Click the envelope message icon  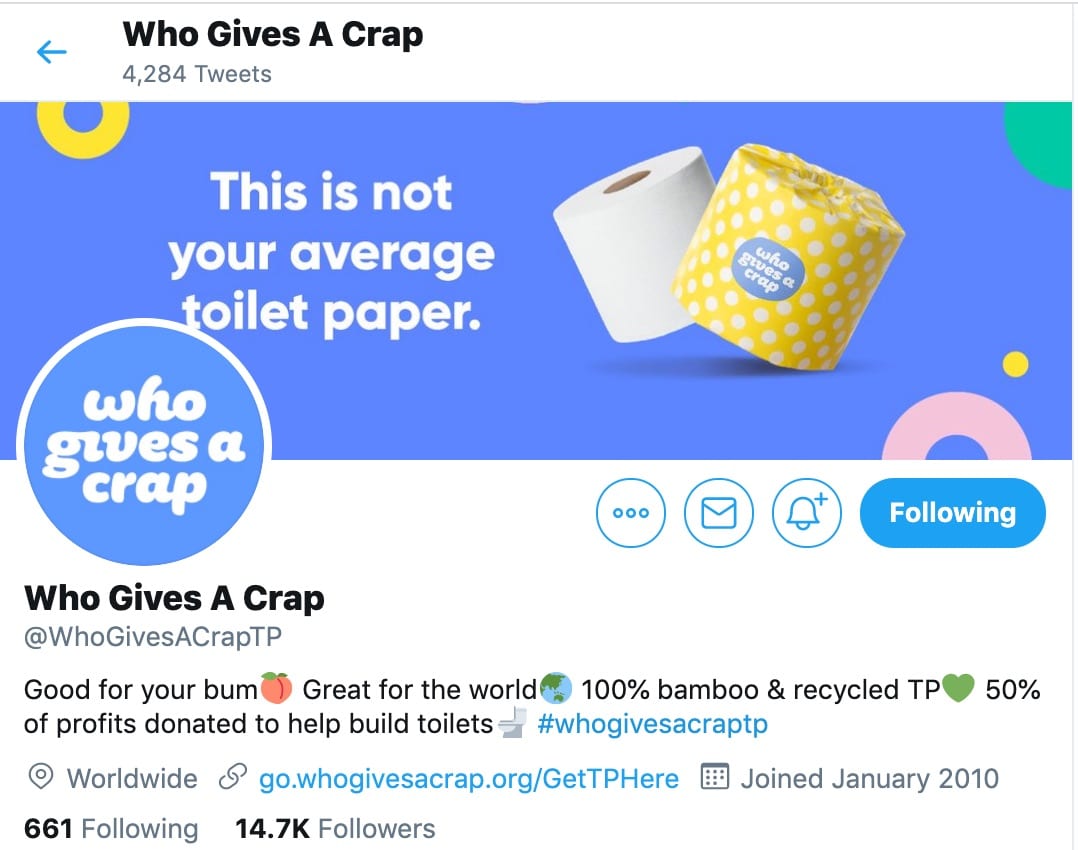point(718,513)
